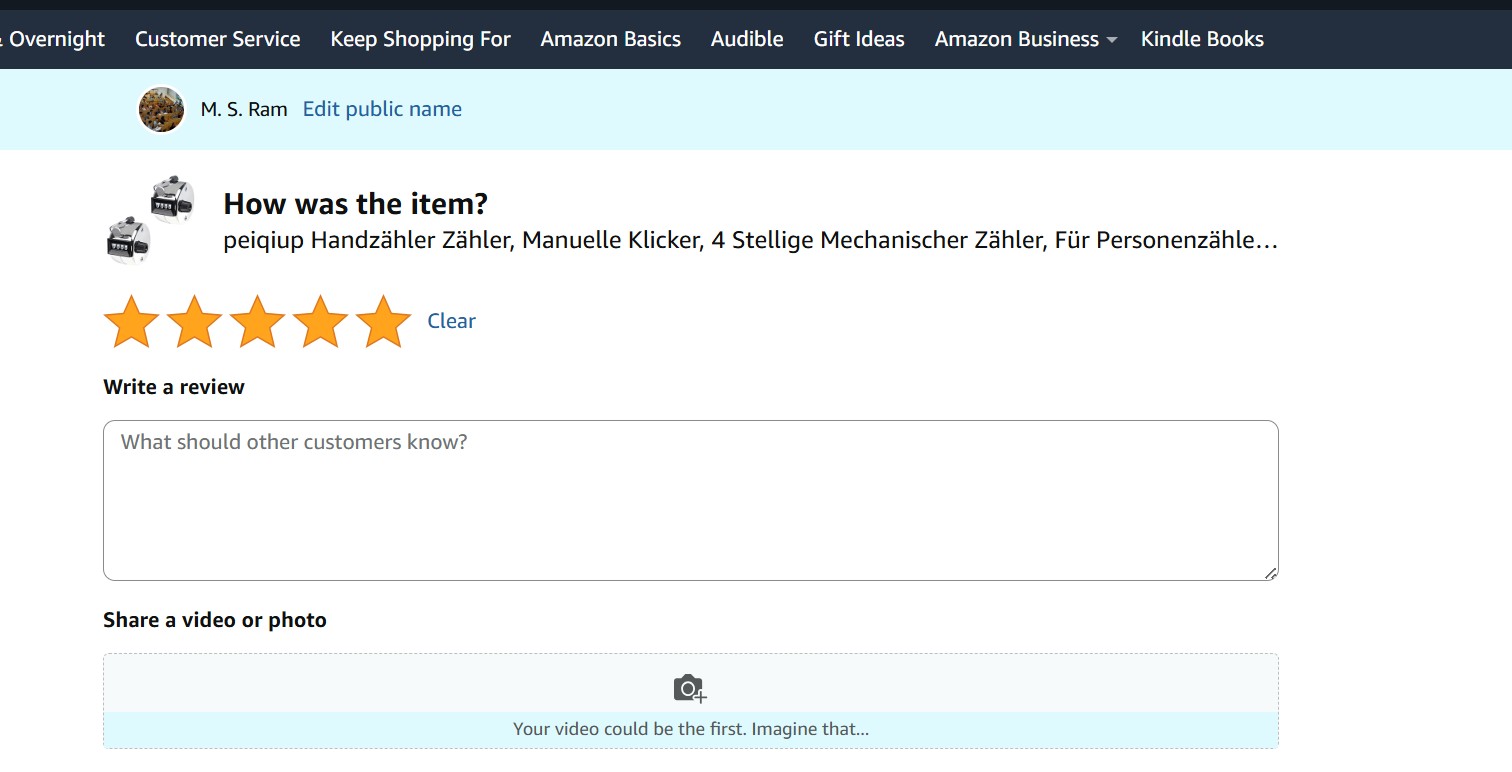
Task: Click the fifth rating star
Action: click(383, 322)
